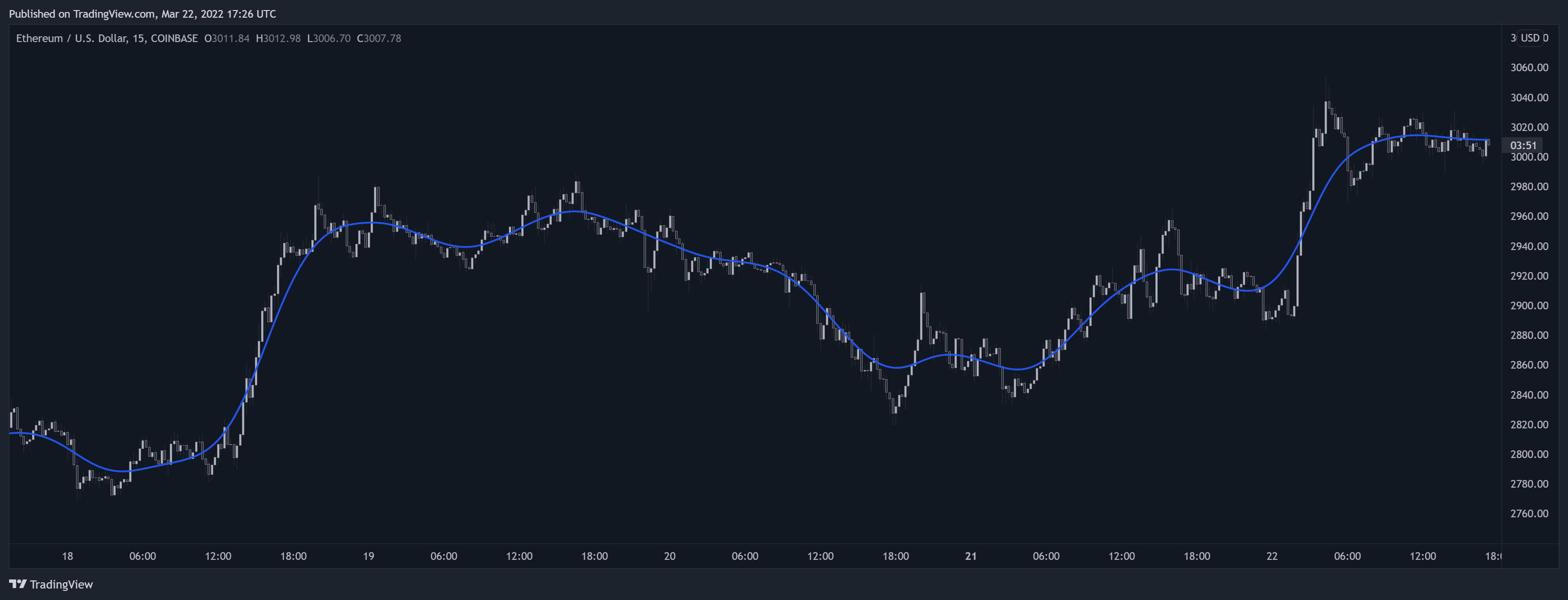Click the 3060.00 price axis label

tap(1529, 67)
